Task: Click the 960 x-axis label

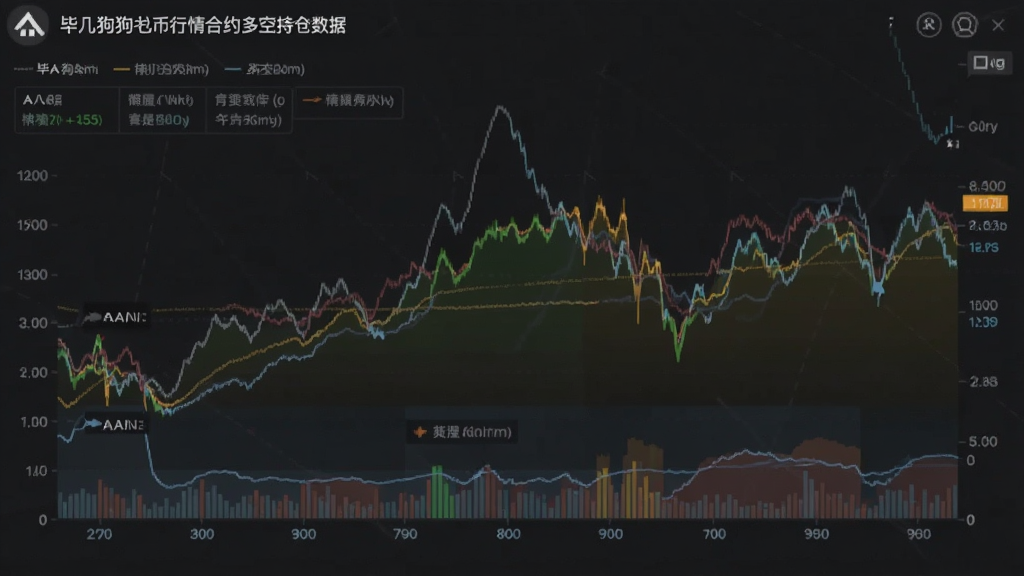Action: (x=918, y=534)
